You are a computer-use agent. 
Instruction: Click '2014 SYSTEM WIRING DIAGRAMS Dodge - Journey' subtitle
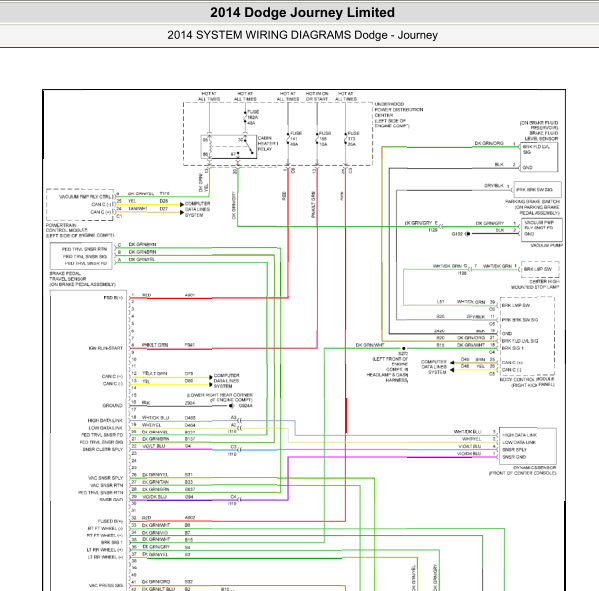(302, 35)
